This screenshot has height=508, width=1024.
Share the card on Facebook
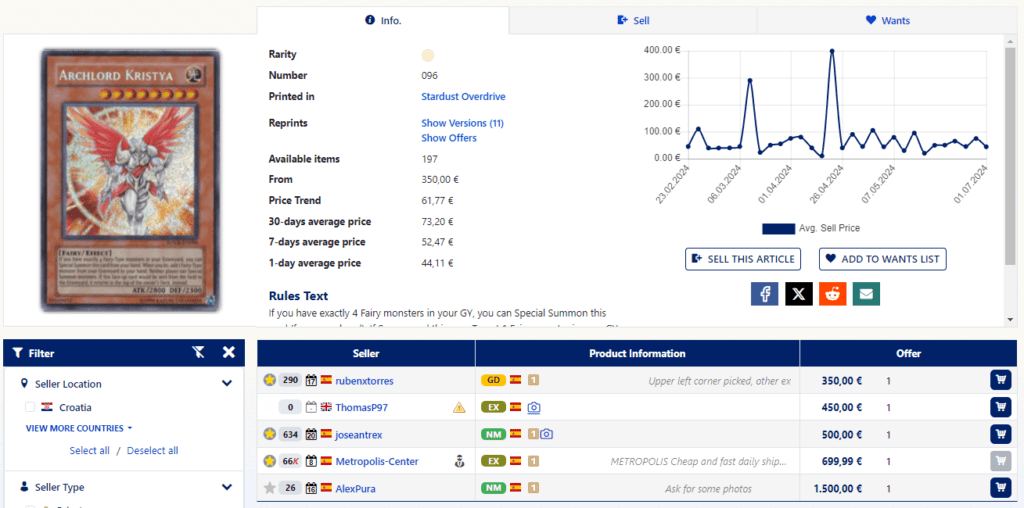pos(764,294)
